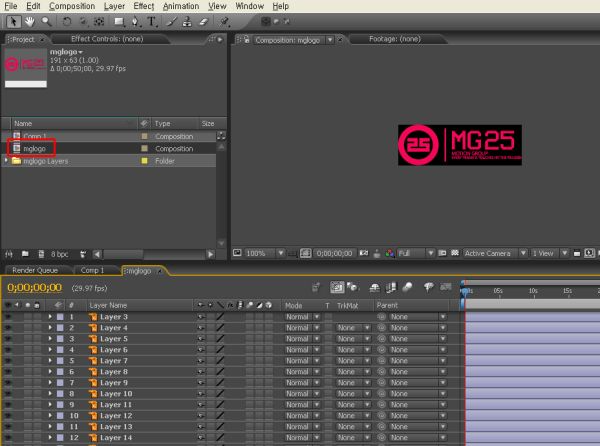The image size is (600, 446).
Task: Delete selected project item with trash icon
Action: point(83,254)
